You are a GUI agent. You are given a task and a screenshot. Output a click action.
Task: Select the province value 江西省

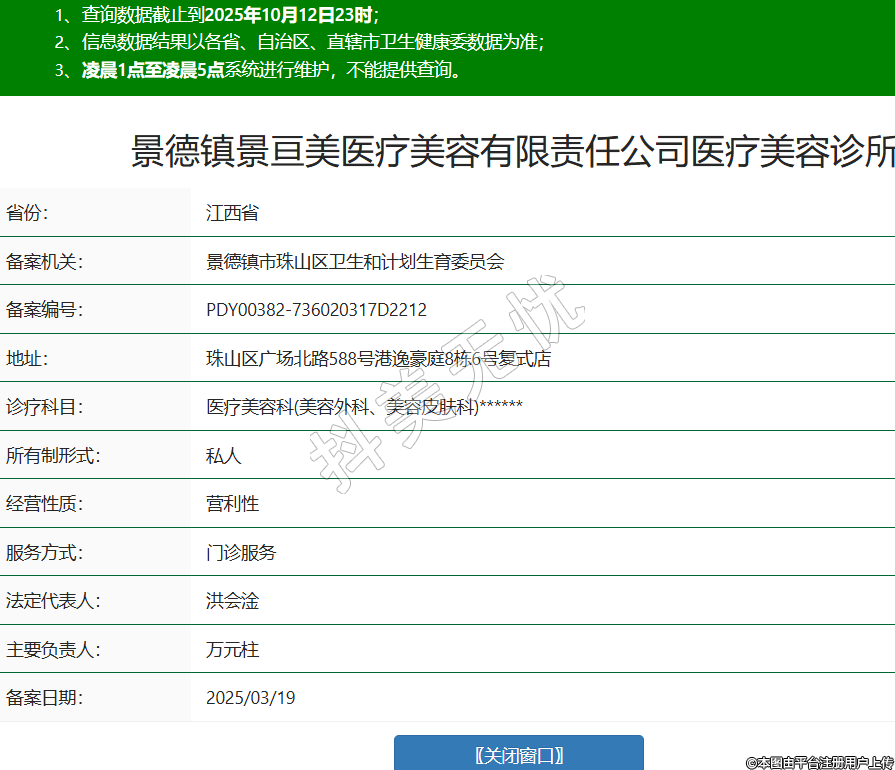tap(232, 213)
